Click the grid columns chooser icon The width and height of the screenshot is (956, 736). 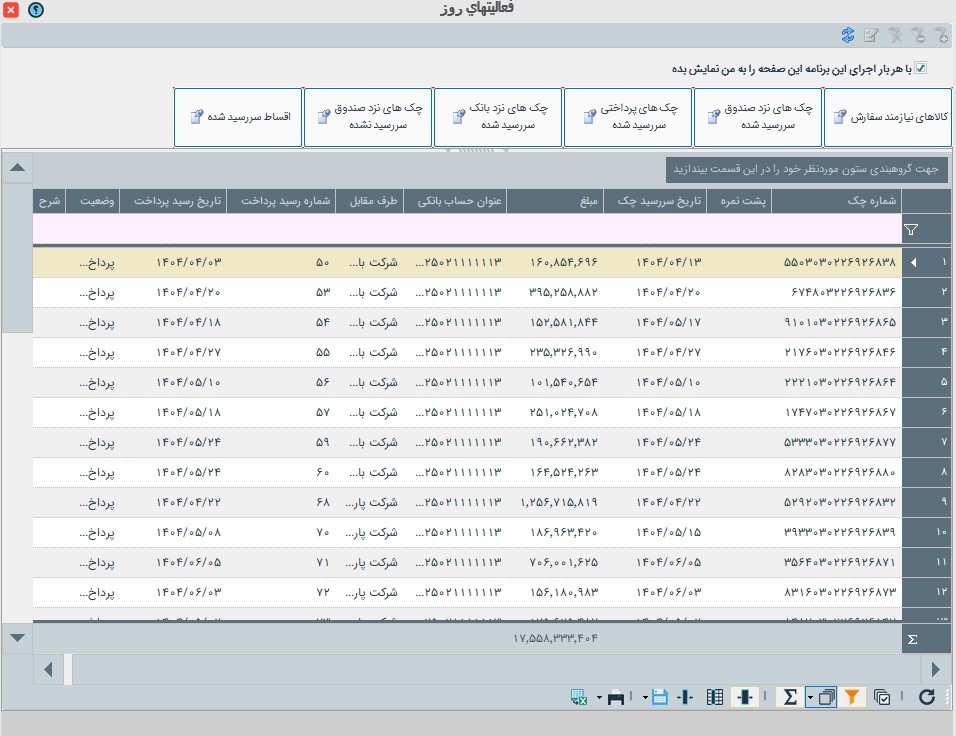point(715,698)
